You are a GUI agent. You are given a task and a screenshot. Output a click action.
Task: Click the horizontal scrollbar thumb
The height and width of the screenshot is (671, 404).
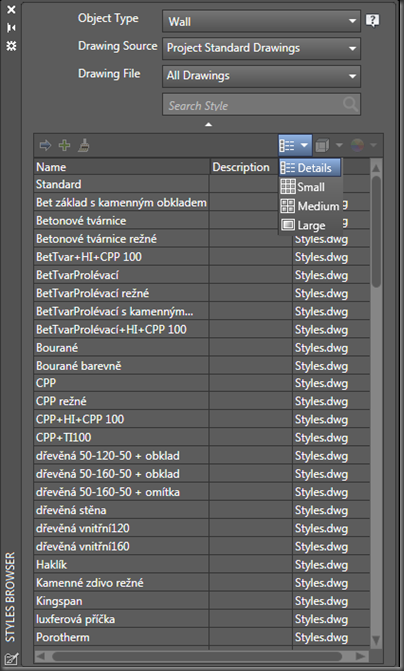[197, 656]
